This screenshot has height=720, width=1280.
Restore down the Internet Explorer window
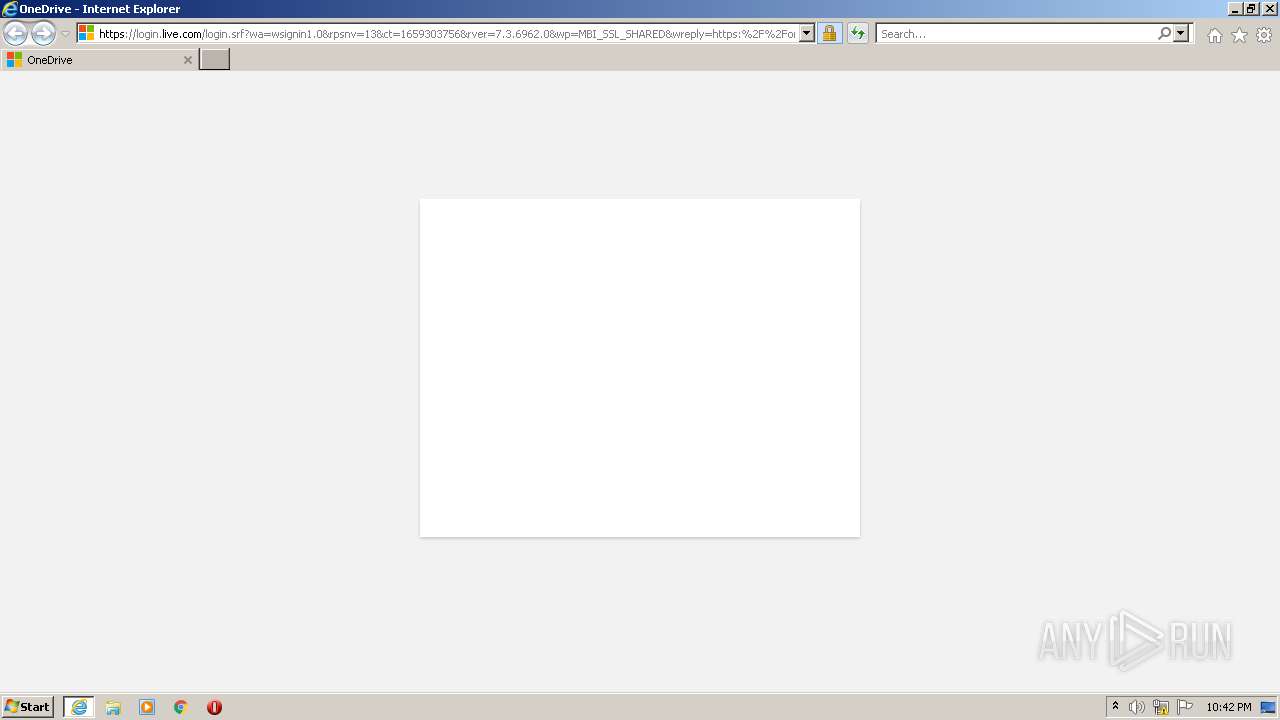click(1251, 8)
